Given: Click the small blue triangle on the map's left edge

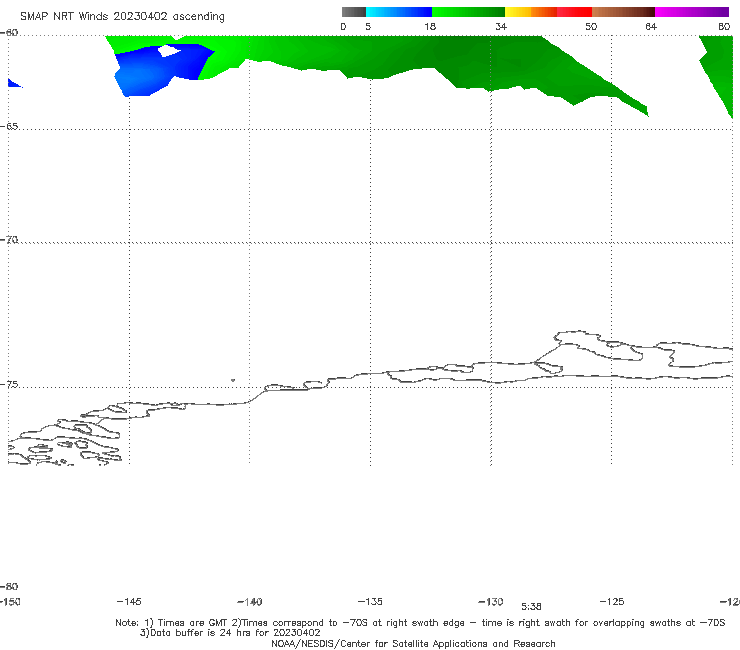Looking at the screenshot, I should tap(14, 83).
